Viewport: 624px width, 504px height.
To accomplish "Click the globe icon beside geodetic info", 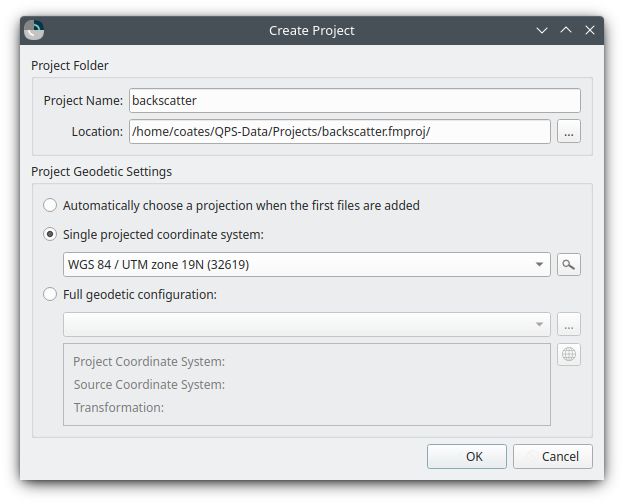I will click(569, 354).
